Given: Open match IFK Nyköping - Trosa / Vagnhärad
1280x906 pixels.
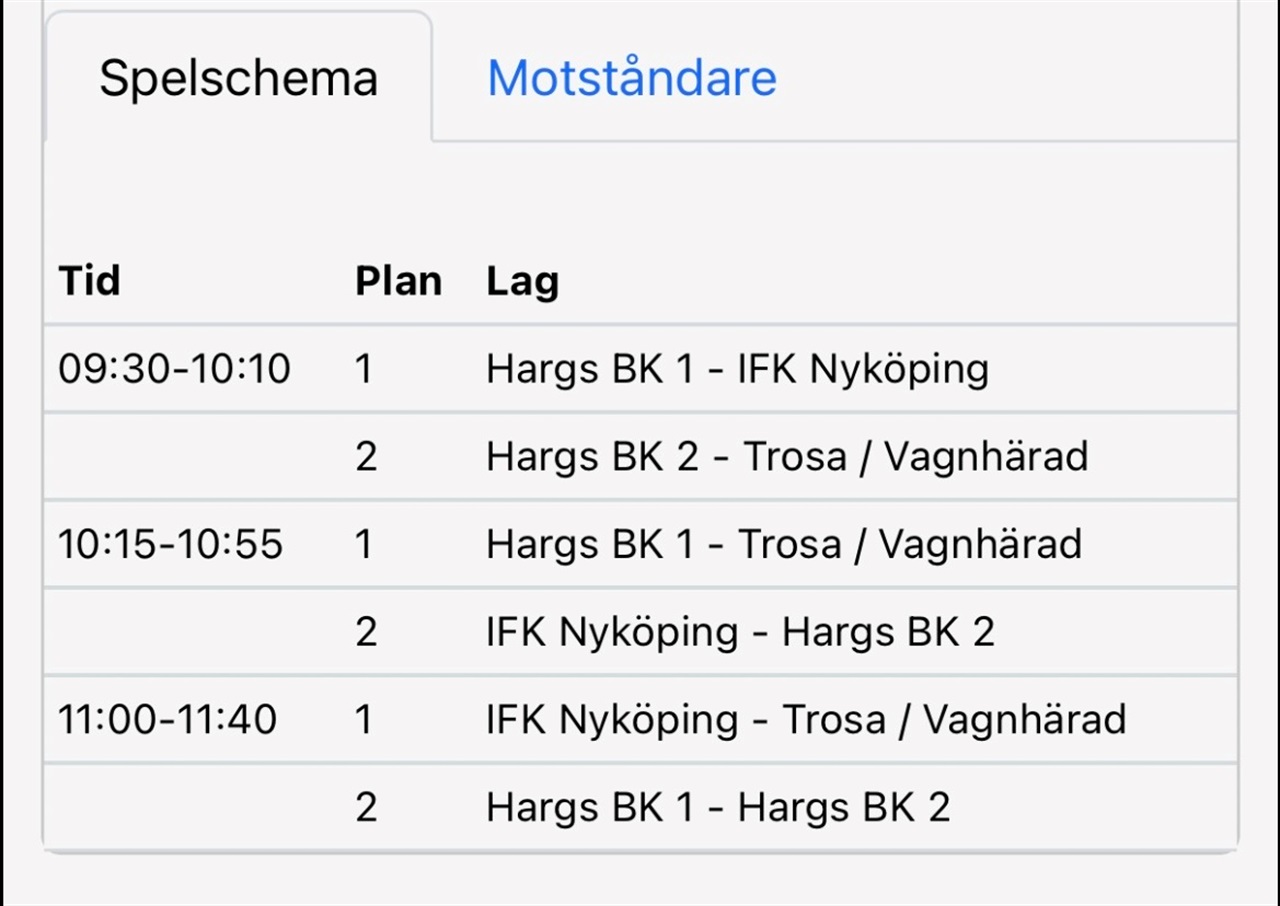Looking at the screenshot, I should tap(806, 720).
